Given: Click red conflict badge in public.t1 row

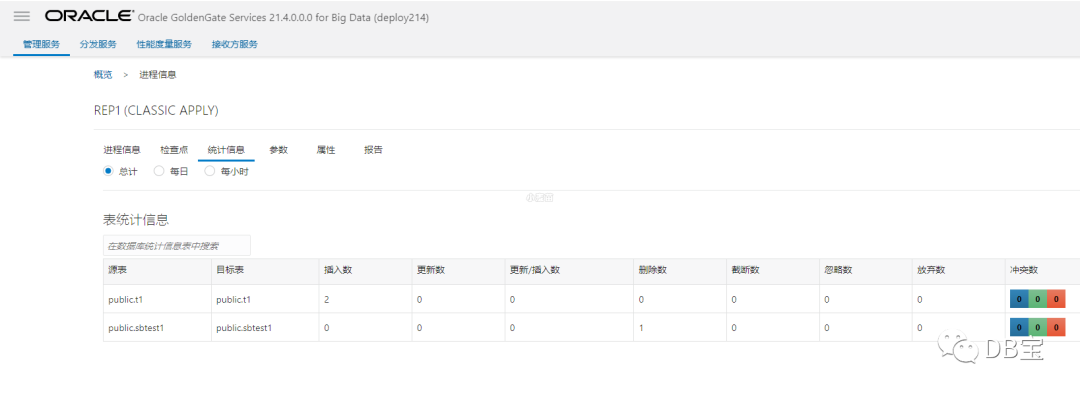Looking at the screenshot, I should pos(1056,299).
